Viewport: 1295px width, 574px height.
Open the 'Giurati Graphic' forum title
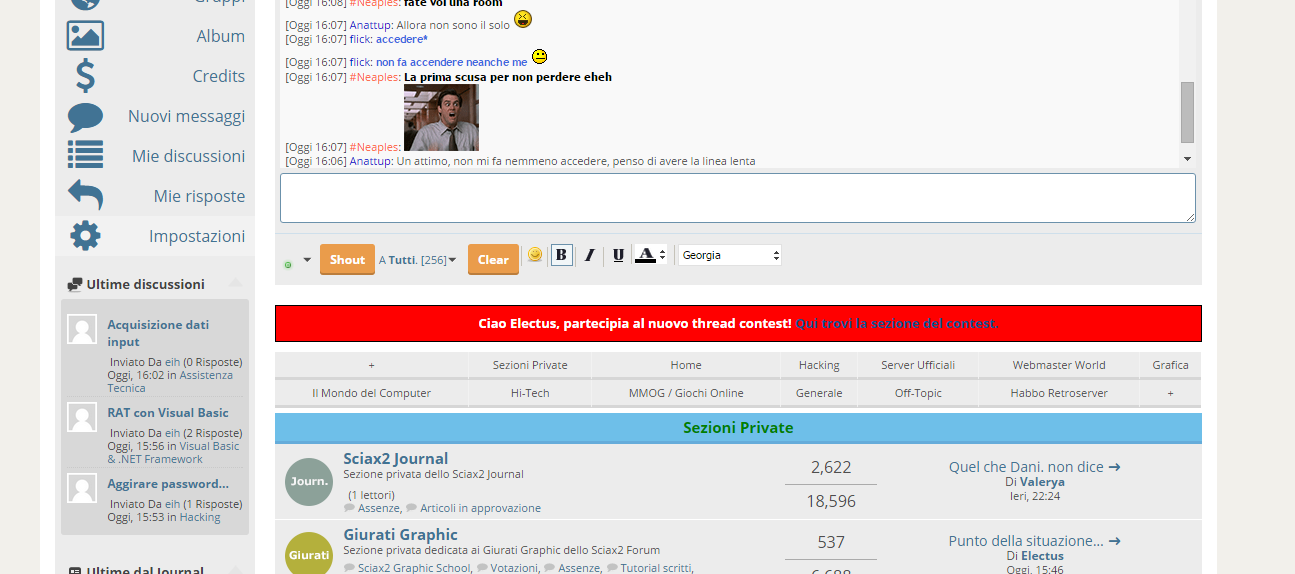400,535
